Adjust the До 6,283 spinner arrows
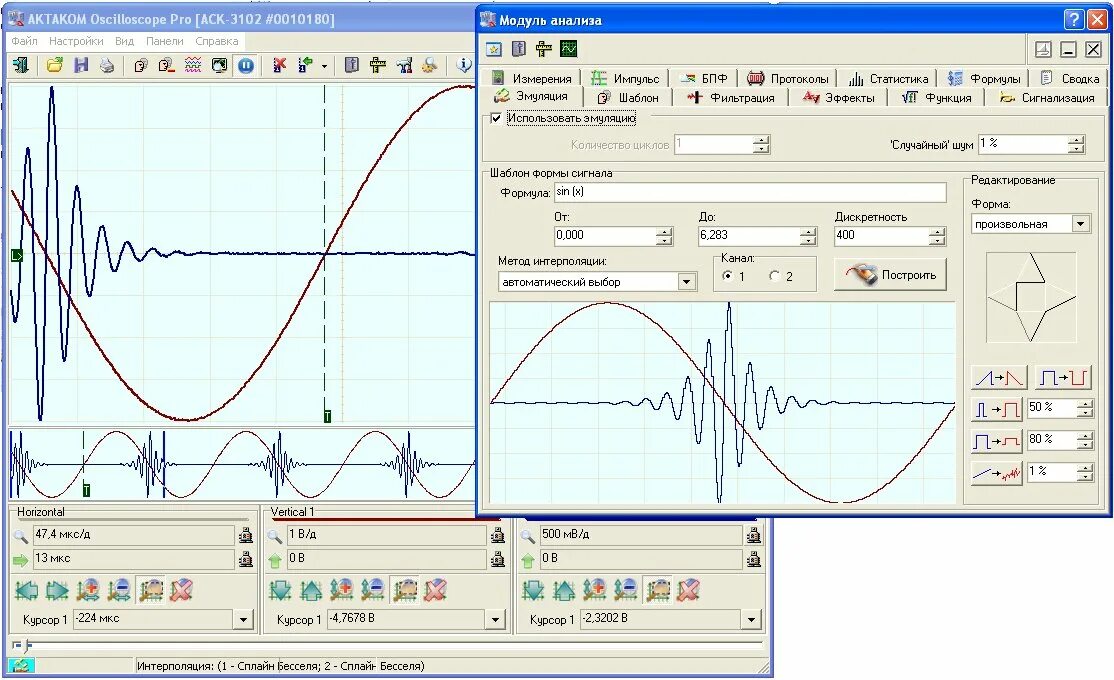This screenshot has height=680, width=1114. (x=808, y=236)
